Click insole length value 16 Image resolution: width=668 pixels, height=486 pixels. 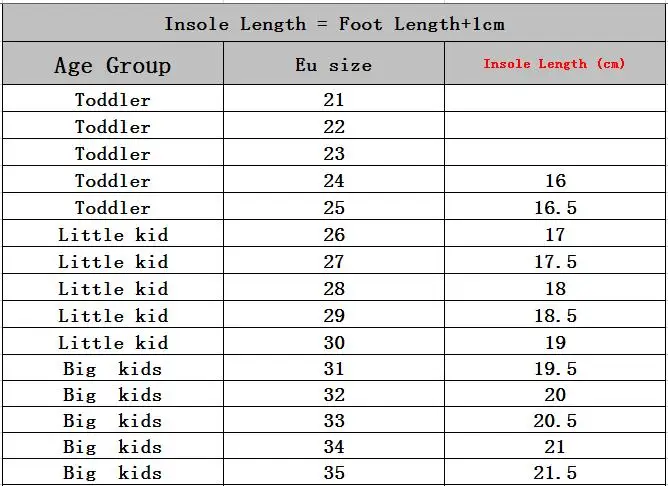click(555, 179)
